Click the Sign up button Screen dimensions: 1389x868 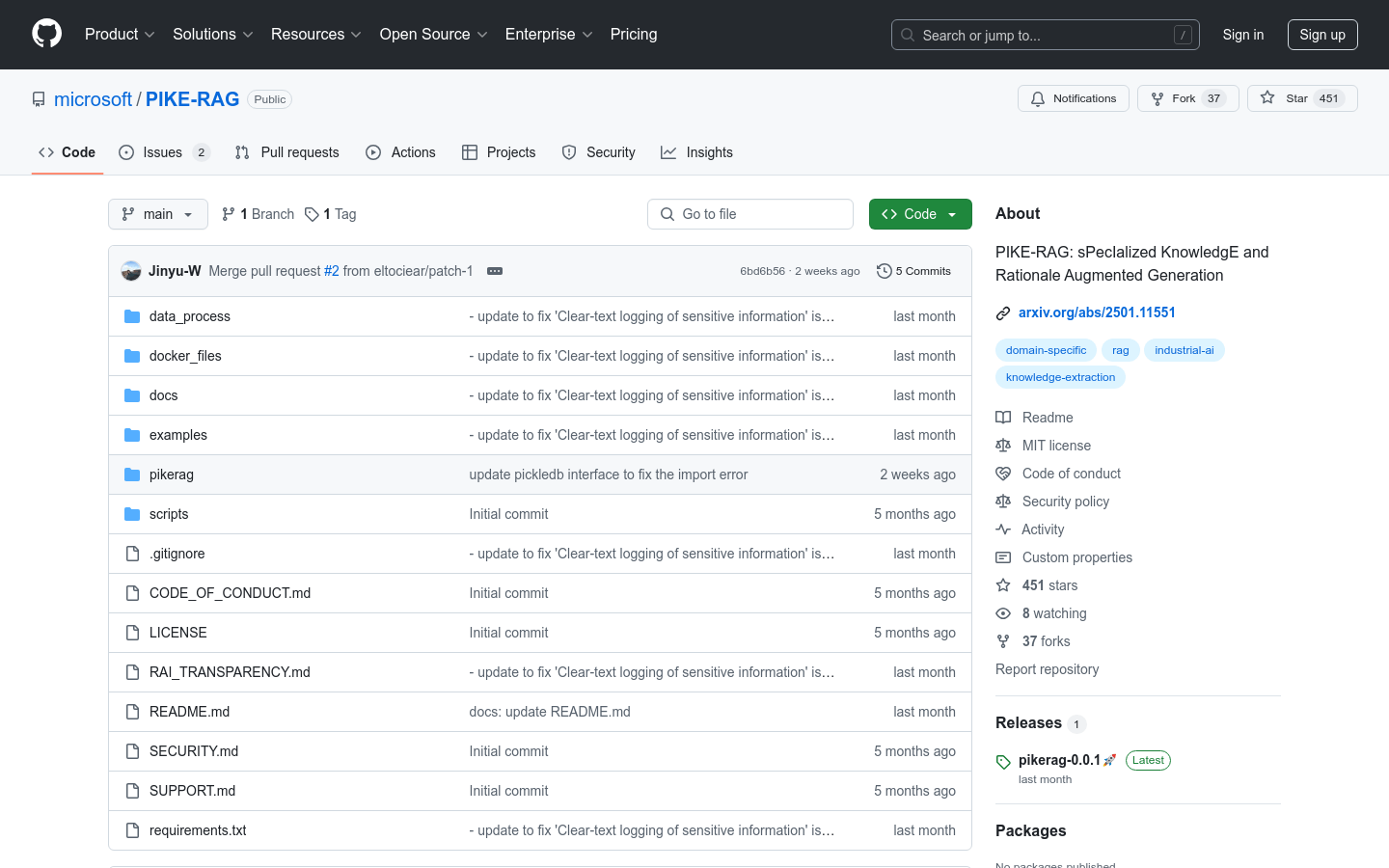coord(1321,35)
